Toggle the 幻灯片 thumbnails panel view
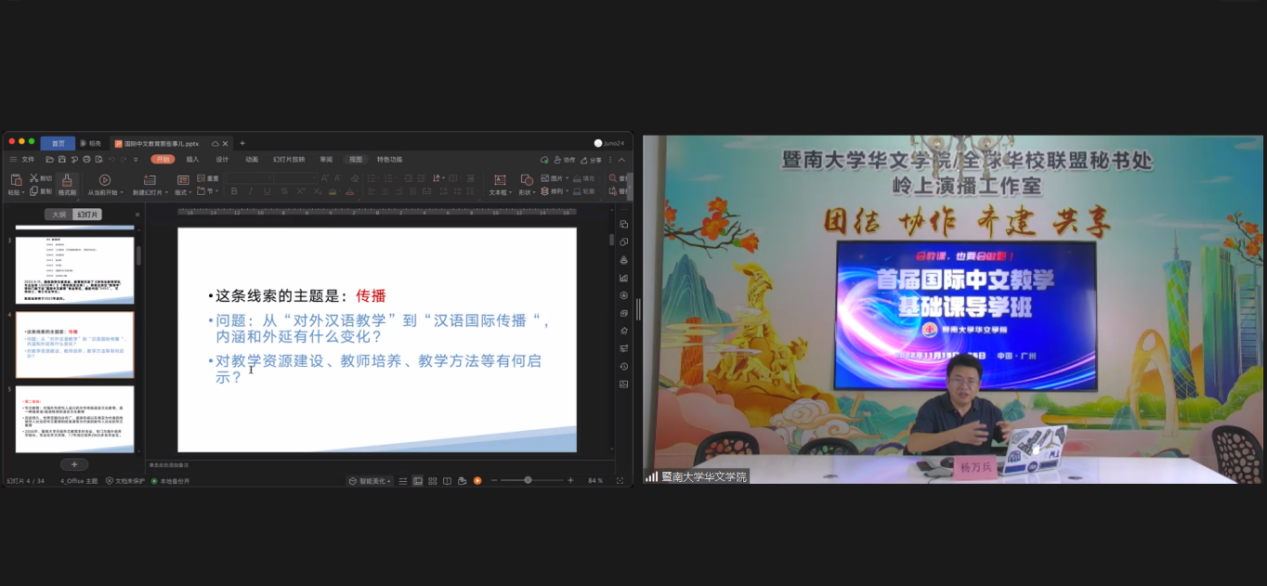 pos(88,214)
